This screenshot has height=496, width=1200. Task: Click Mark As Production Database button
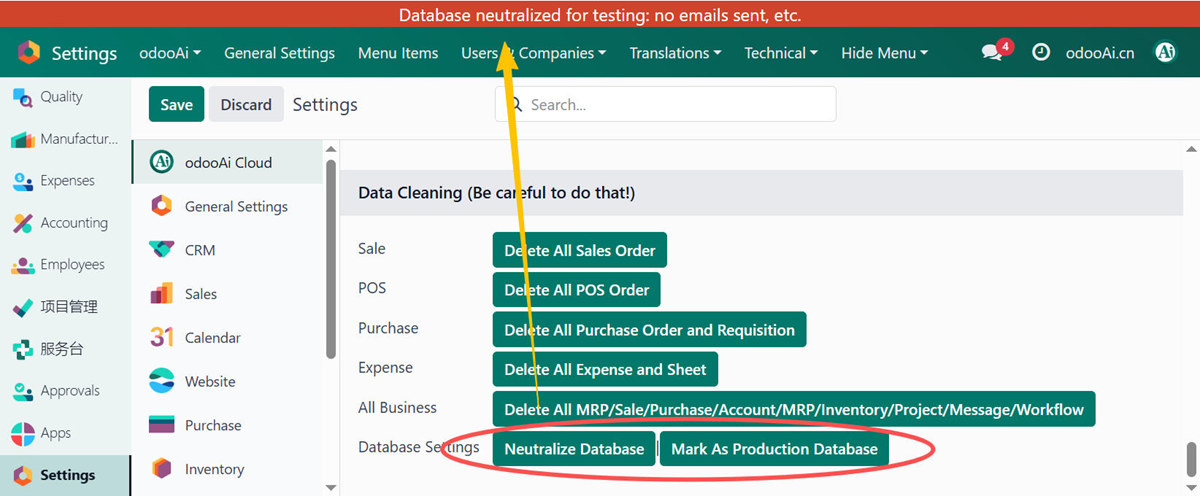(774, 449)
